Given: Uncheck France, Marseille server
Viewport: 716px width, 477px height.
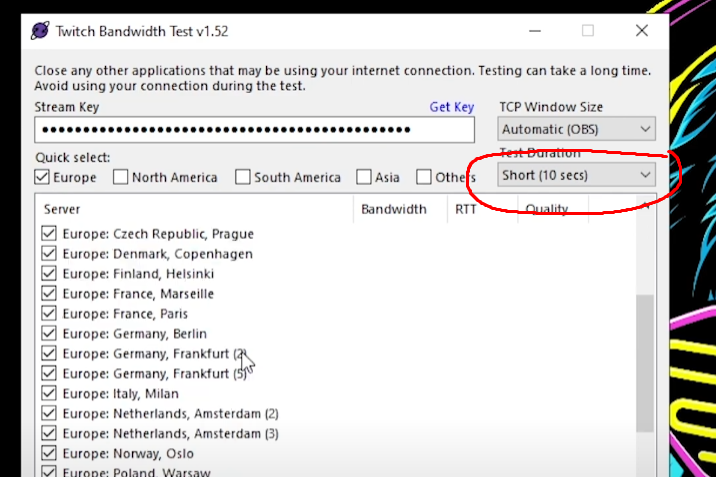Looking at the screenshot, I should [x=49, y=294].
